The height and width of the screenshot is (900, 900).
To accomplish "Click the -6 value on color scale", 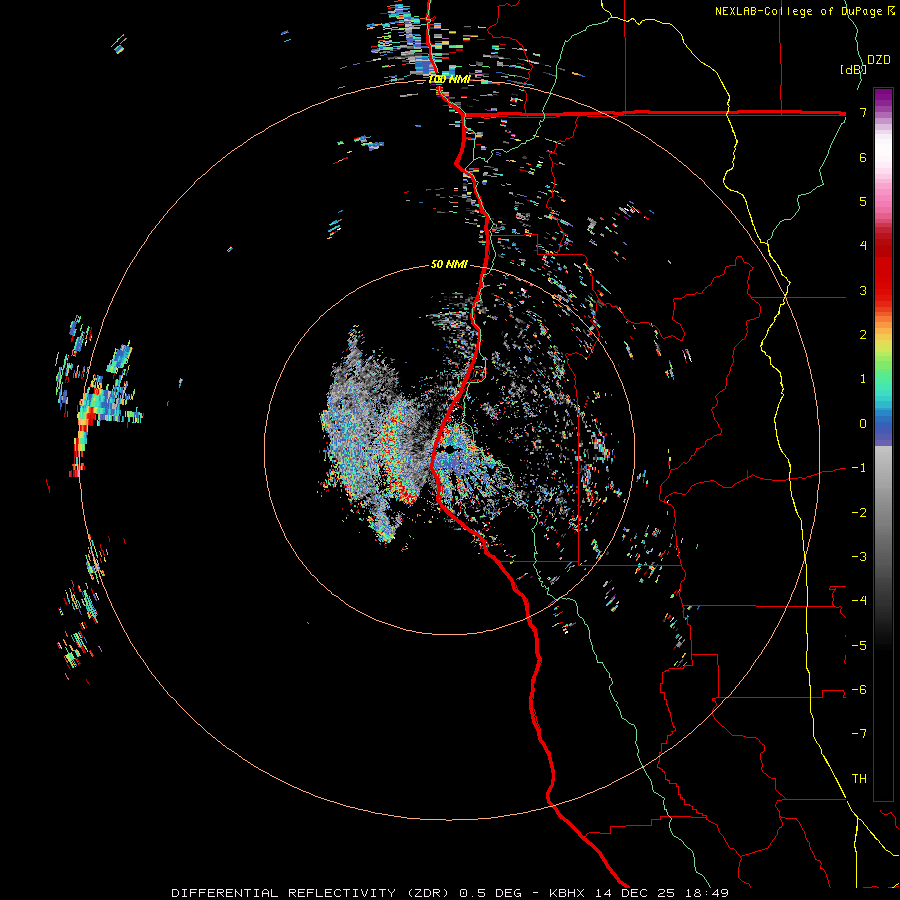I will tap(859, 690).
